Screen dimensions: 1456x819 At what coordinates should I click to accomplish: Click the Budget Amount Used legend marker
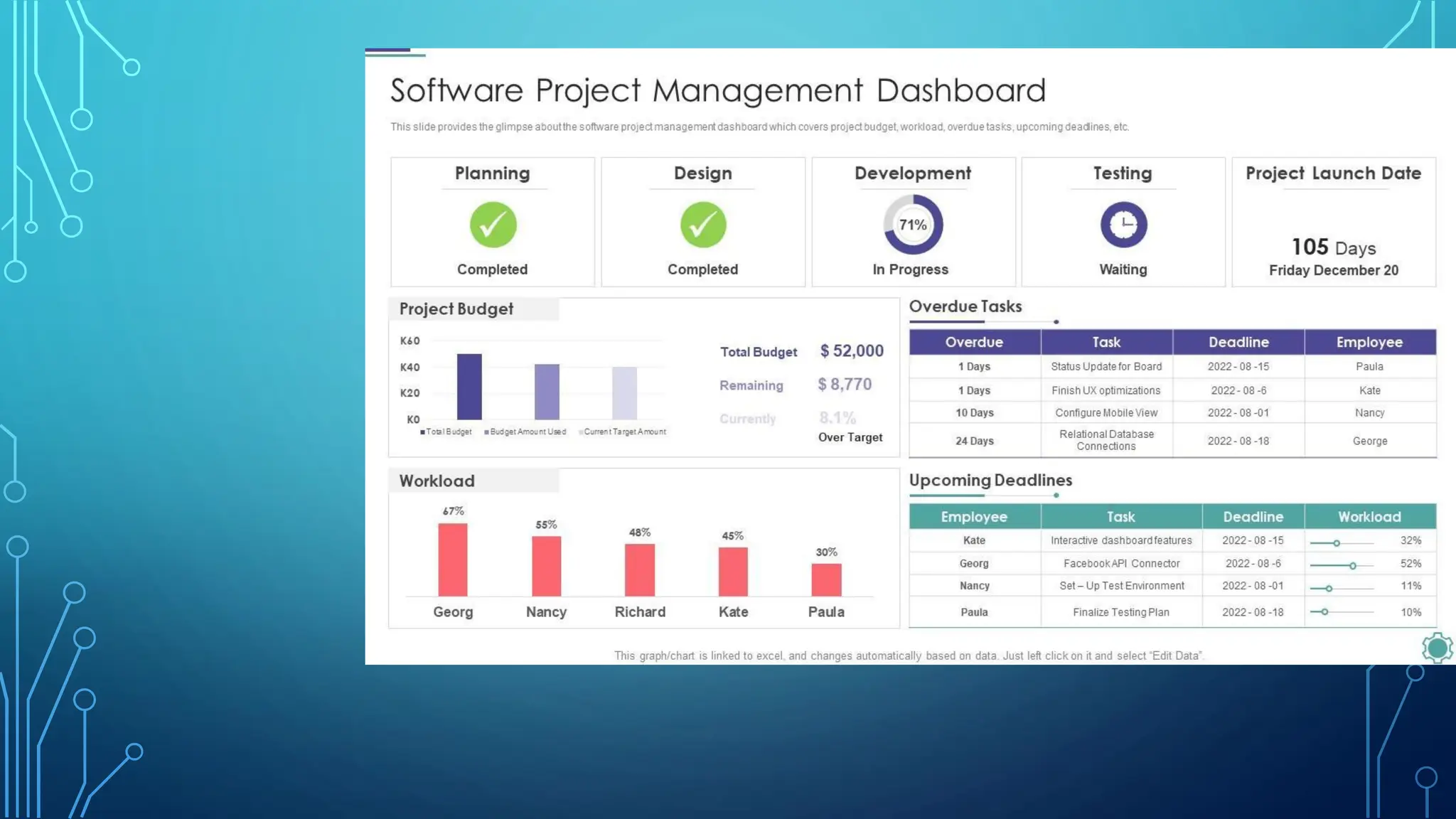[487, 432]
